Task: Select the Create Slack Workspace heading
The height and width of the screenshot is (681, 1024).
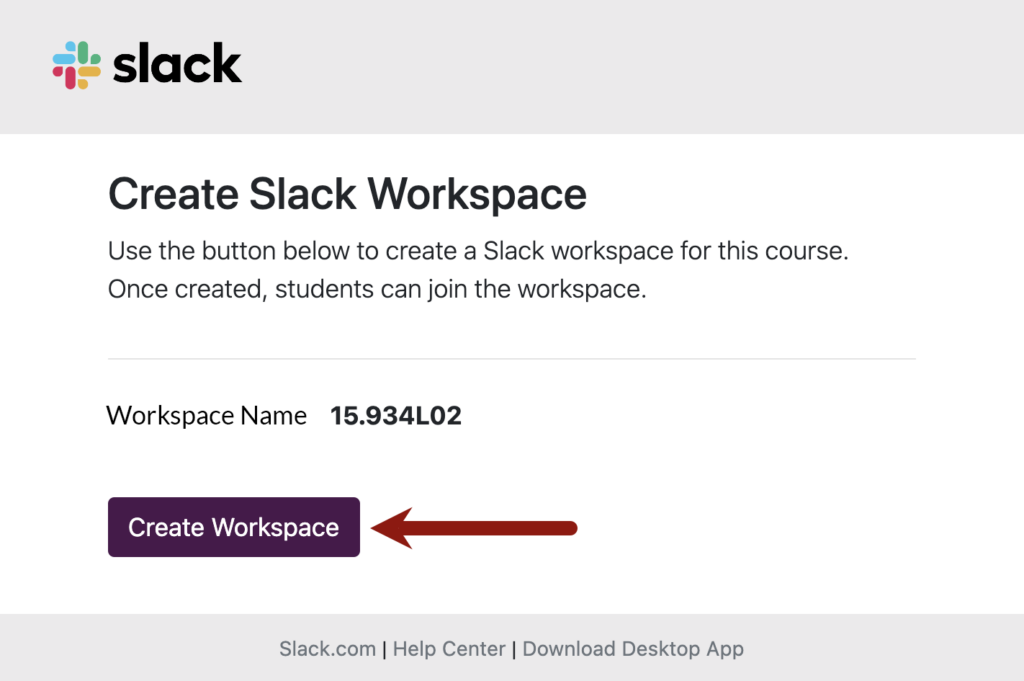Action: point(347,194)
